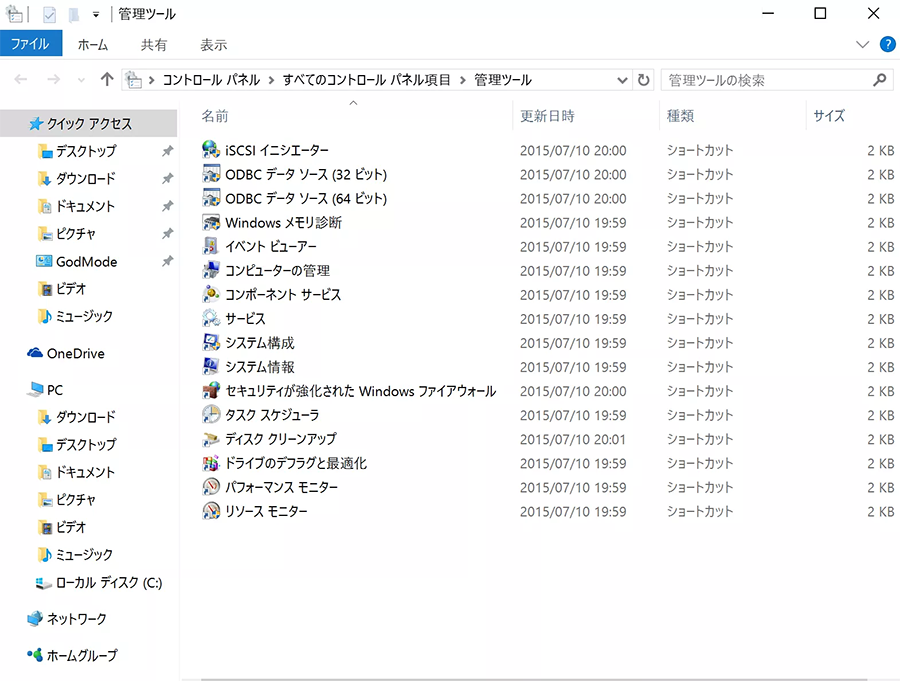
Task: Expand the コントロール パネル breadcrumb chevron
Action: click(271, 80)
